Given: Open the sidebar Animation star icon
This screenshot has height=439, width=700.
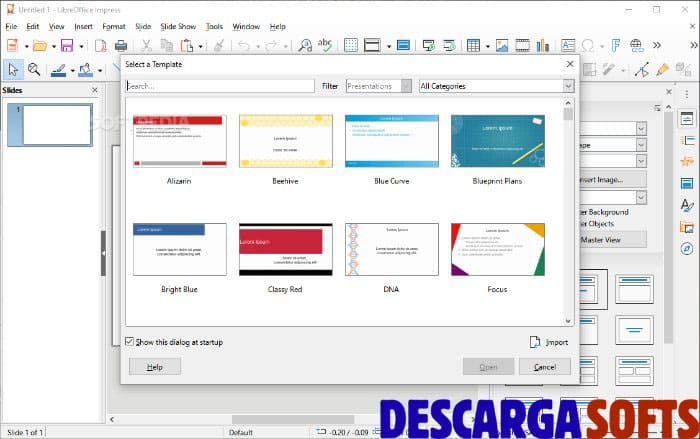Looking at the screenshot, I should 687,161.
